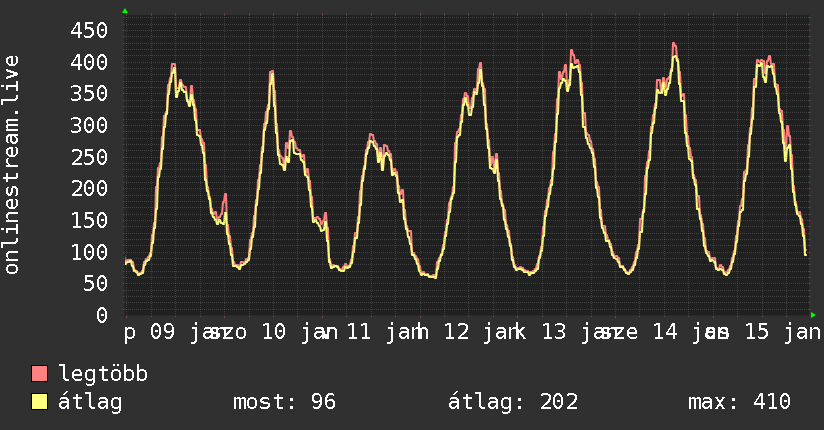Click the legtöbb legend label
The image size is (824, 430).
click(x=103, y=374)
